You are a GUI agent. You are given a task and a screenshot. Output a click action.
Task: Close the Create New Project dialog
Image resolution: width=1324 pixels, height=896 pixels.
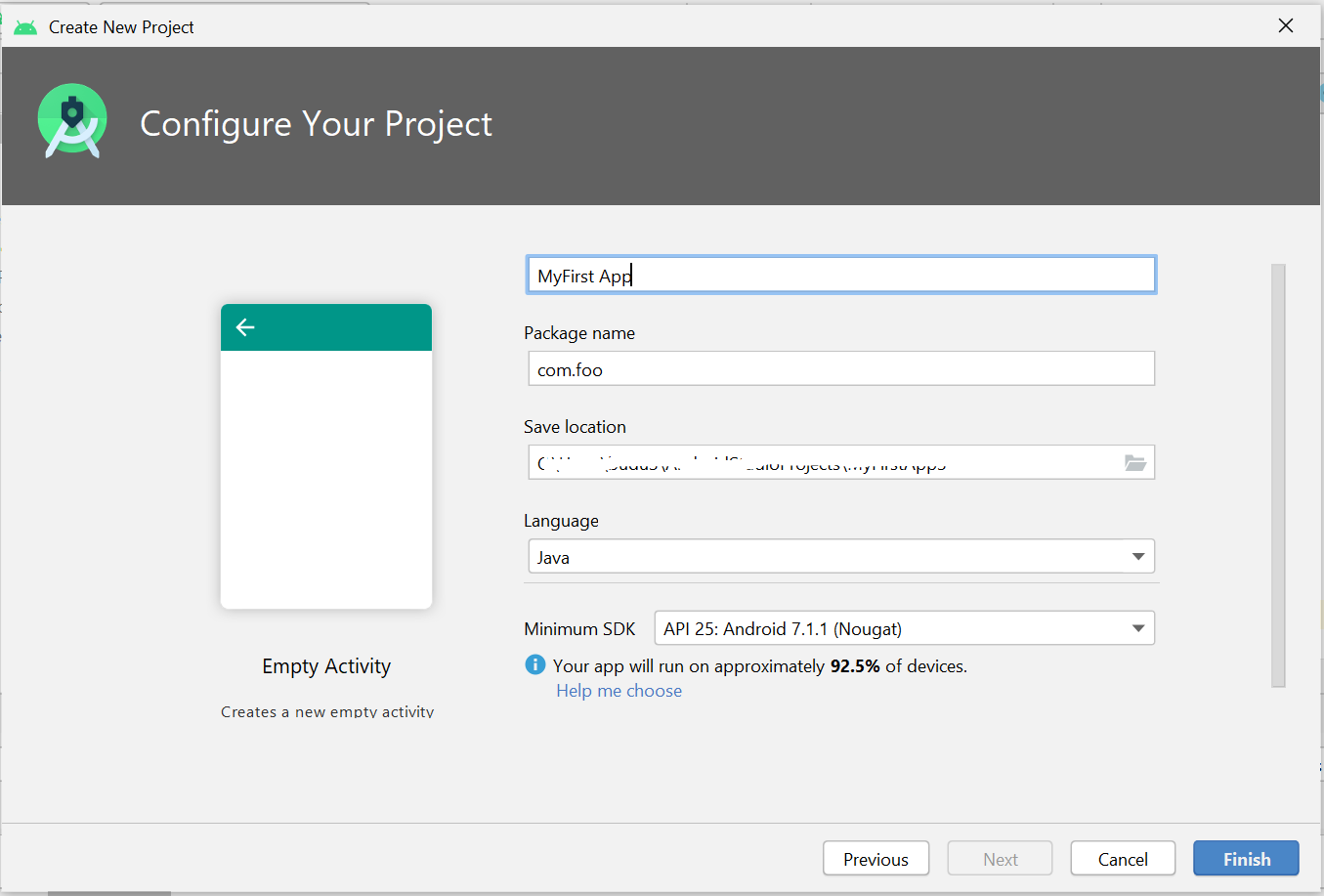coord(1285,25)
